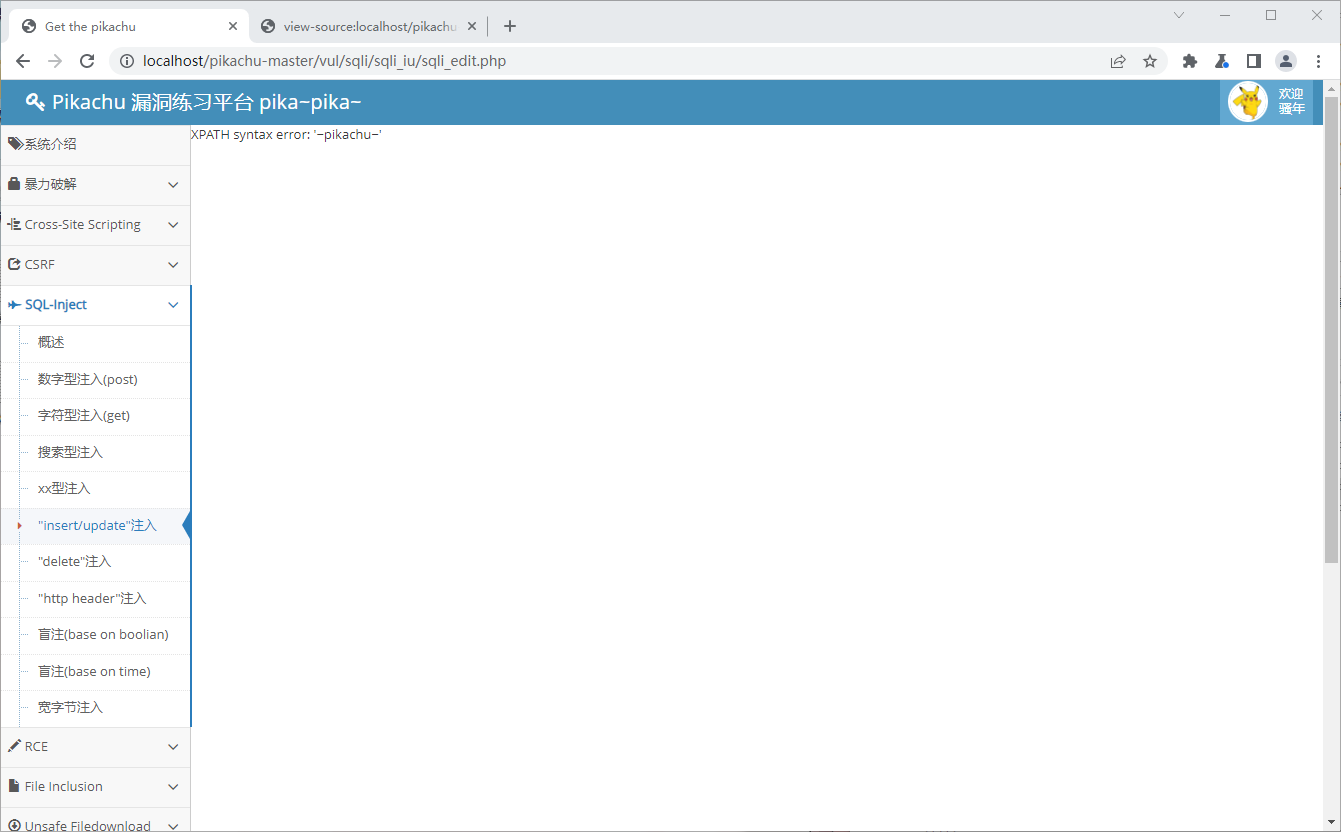Bookmark this page with star icon
Viewport: 1341px width, 832px height.
pyautogui.click(x=1150, y=61)
